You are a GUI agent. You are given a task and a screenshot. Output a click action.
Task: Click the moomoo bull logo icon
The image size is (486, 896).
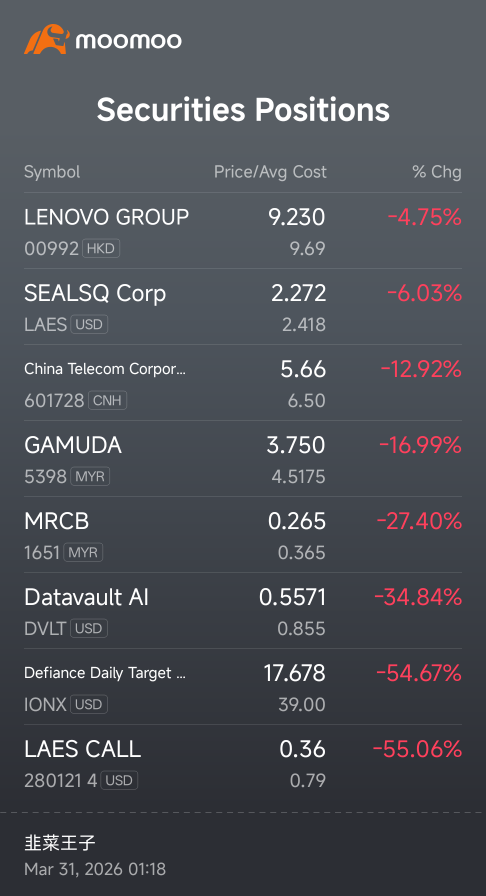pyautogui.click(x=47, y=39)
